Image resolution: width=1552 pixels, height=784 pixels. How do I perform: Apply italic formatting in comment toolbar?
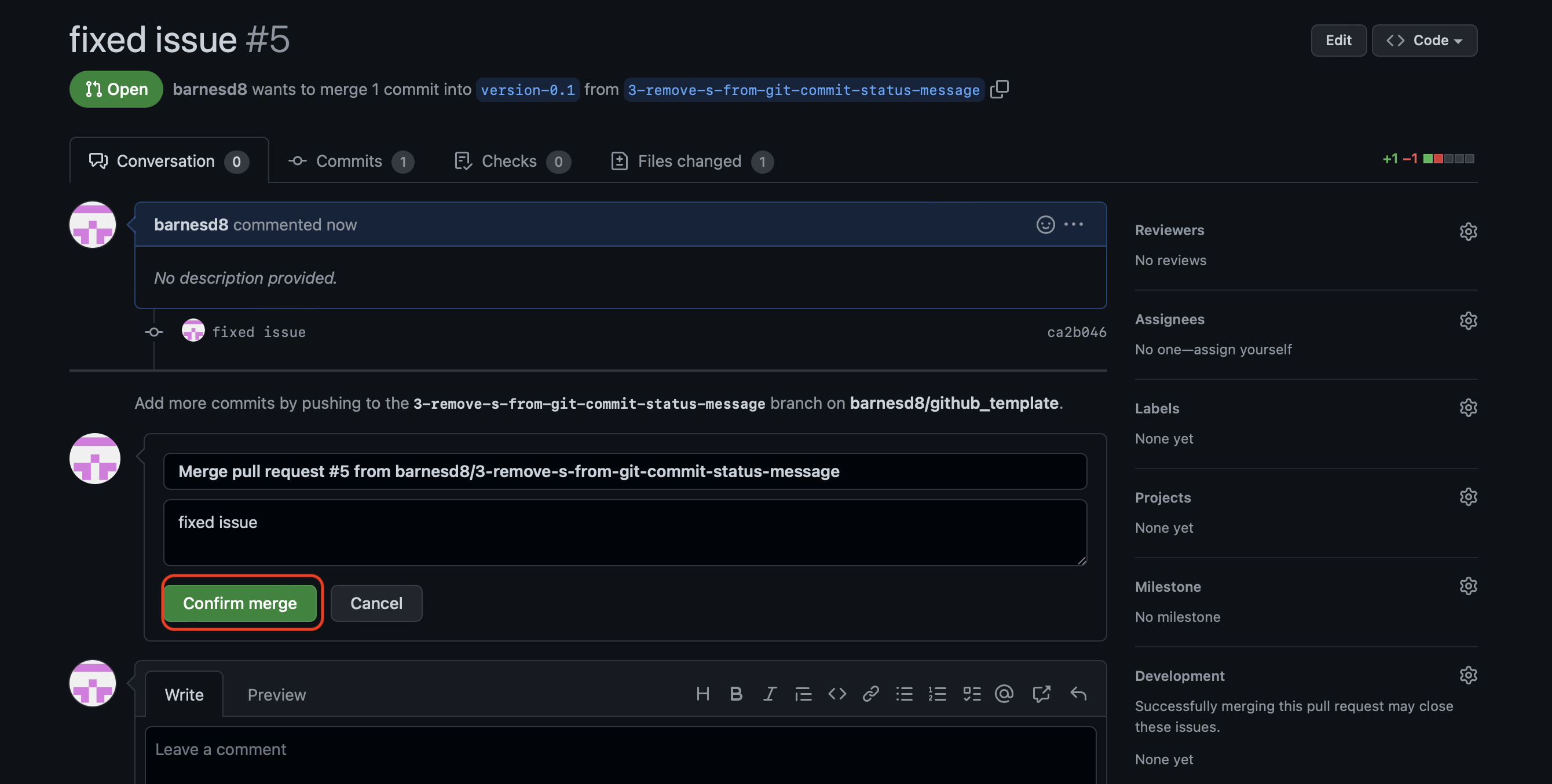click(770, 694)
